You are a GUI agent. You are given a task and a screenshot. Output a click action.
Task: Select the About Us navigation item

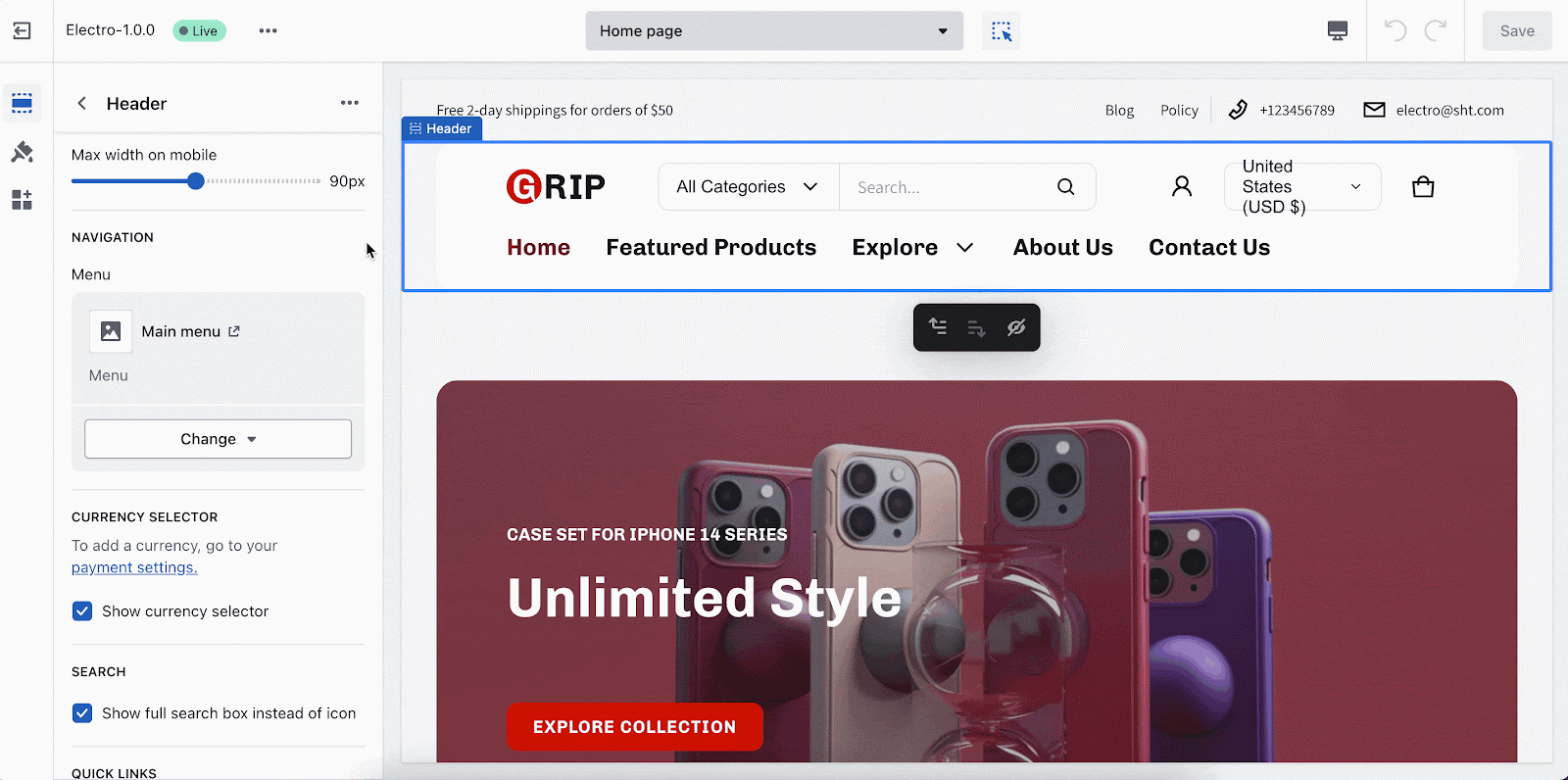[x=1062, y=247]
